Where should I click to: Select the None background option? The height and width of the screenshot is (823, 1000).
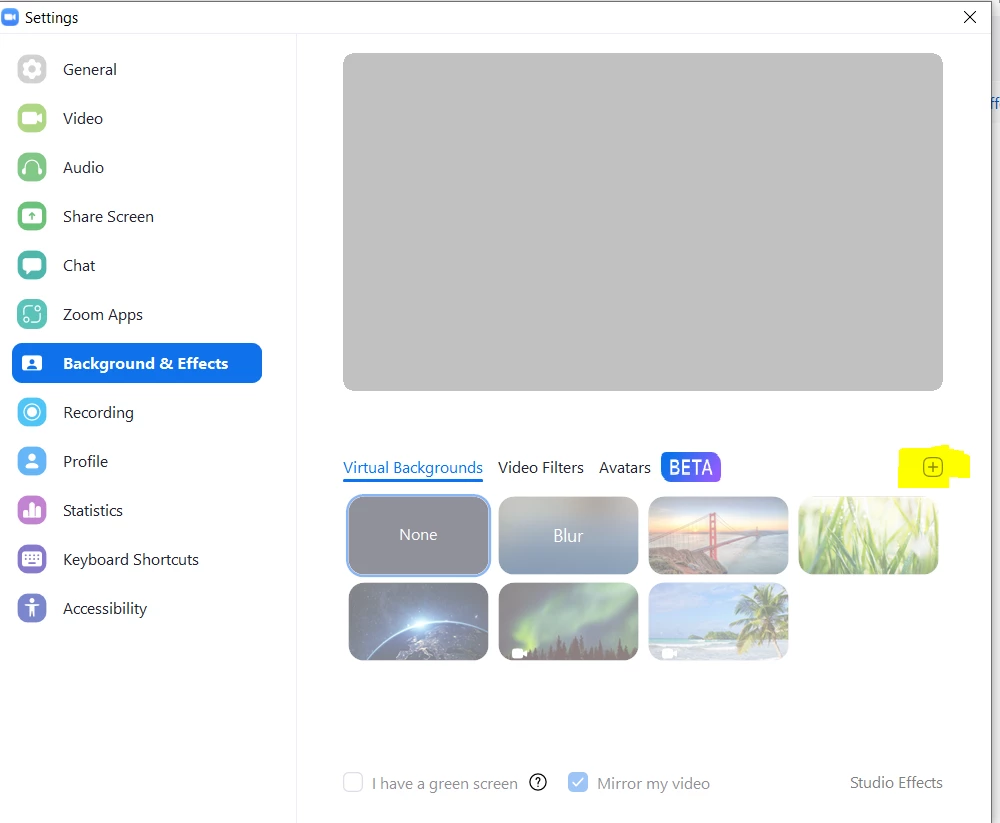[x=418, y=535]
